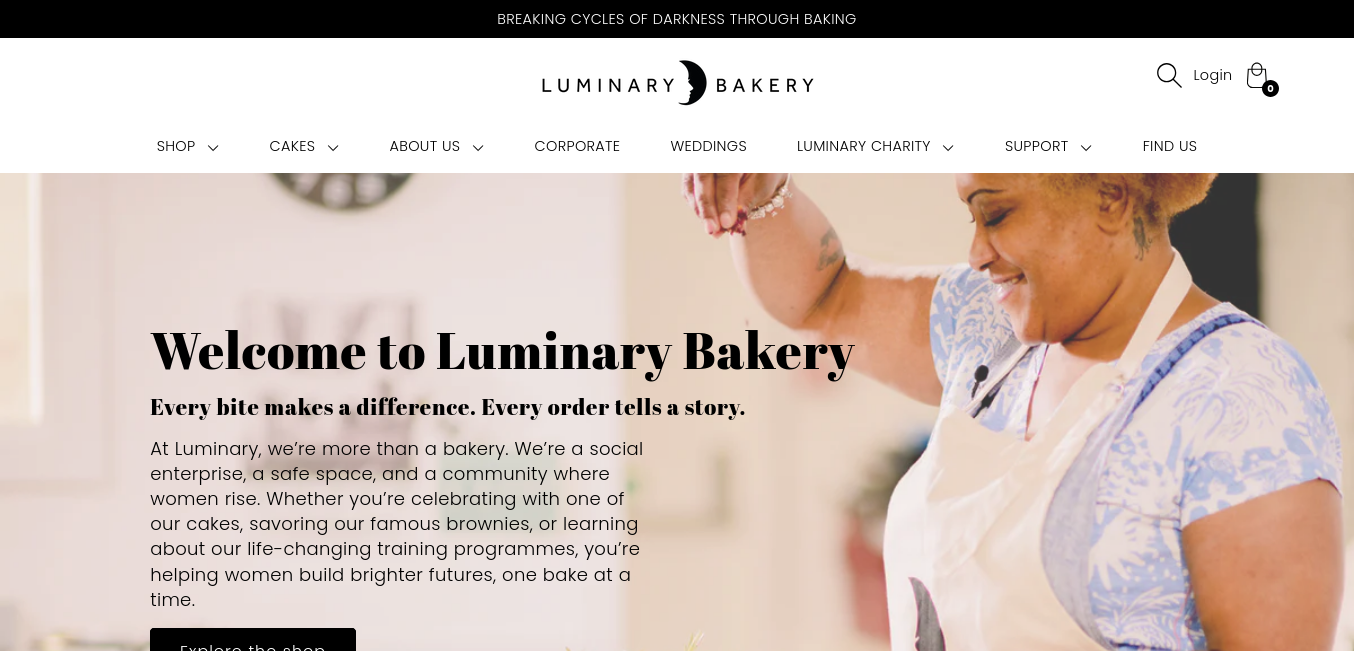The height and width of the screenshot is (651, 1366).
Task: Open the Luminary Charity menu label
Action: point(864,146)
